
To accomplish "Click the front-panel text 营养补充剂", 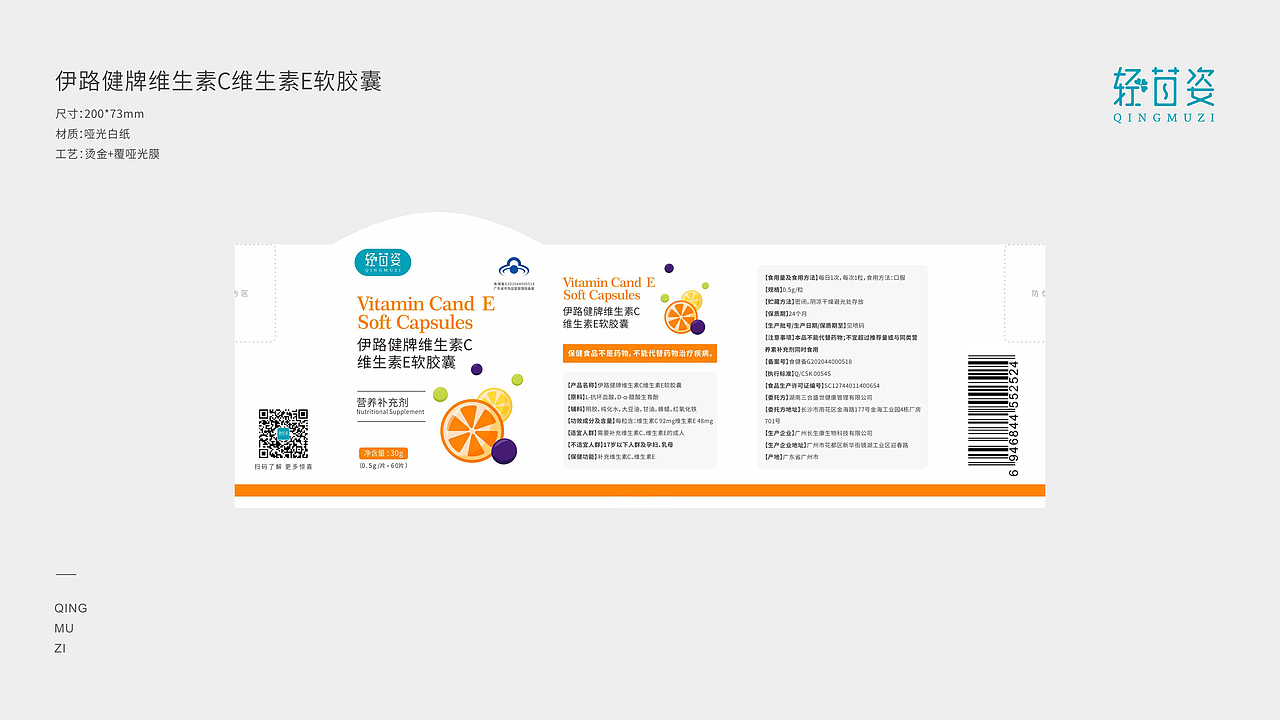I will click(x=385, y=402).
